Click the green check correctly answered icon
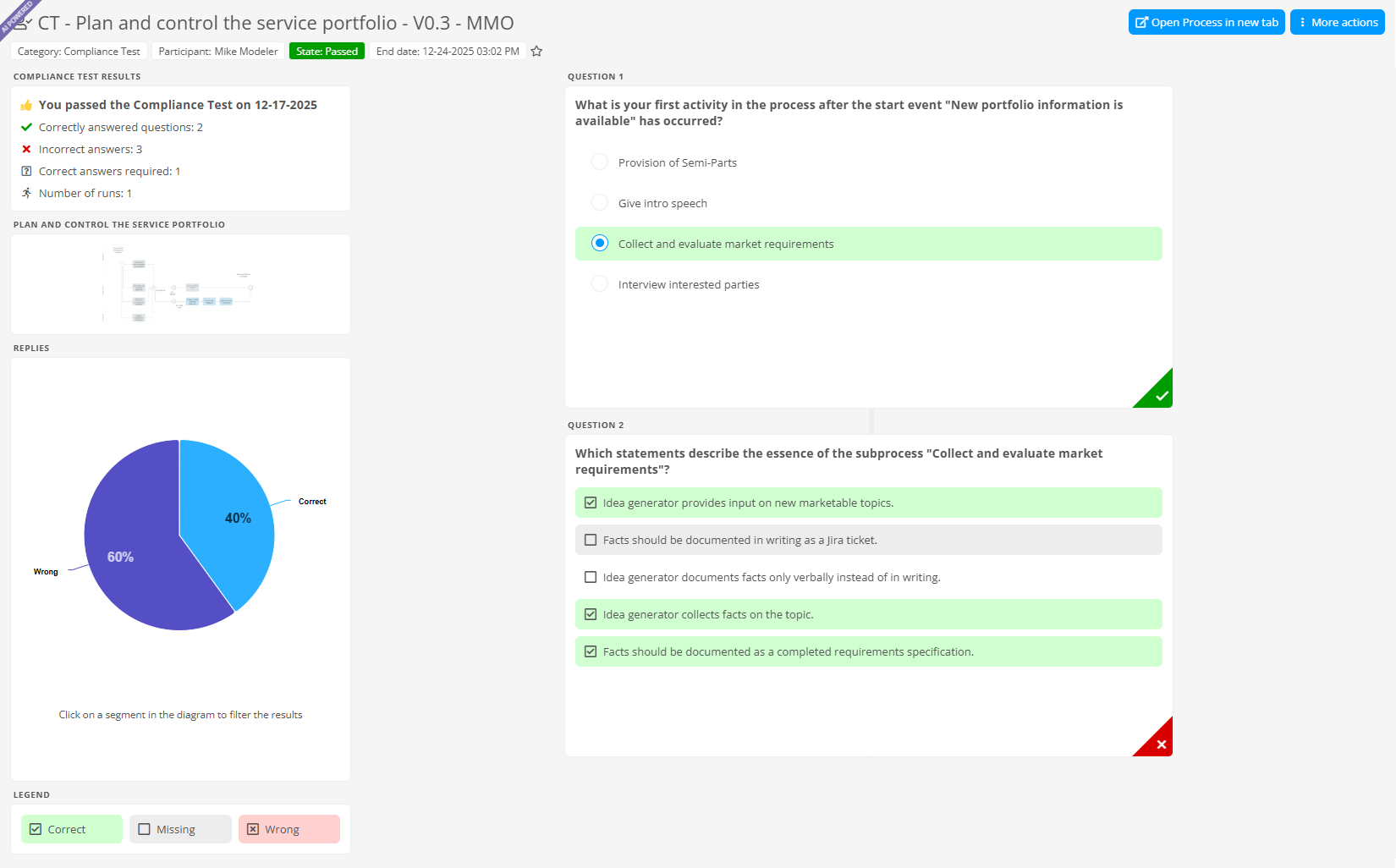The image size is (1396, 868). [26, 128]
